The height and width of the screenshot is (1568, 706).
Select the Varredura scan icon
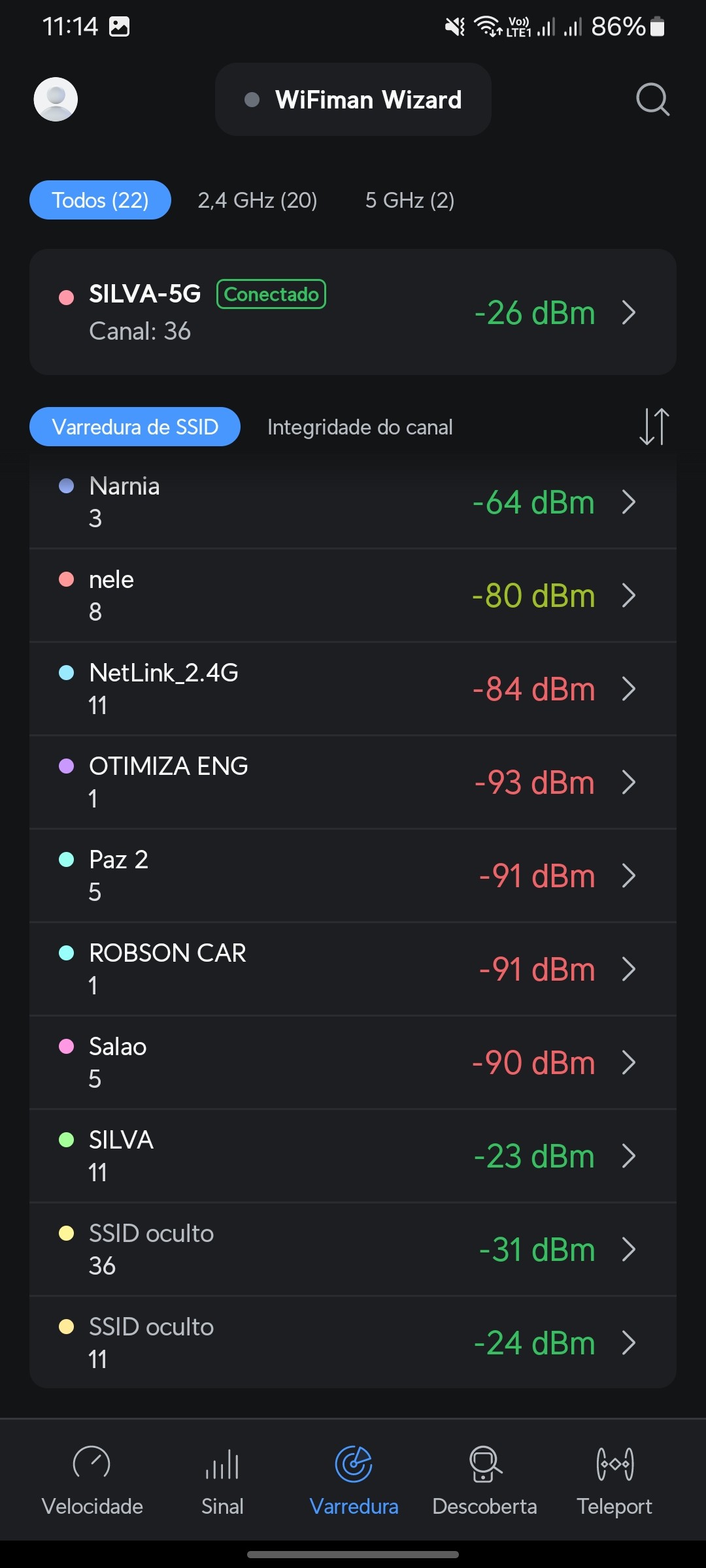pos(354,1463)
